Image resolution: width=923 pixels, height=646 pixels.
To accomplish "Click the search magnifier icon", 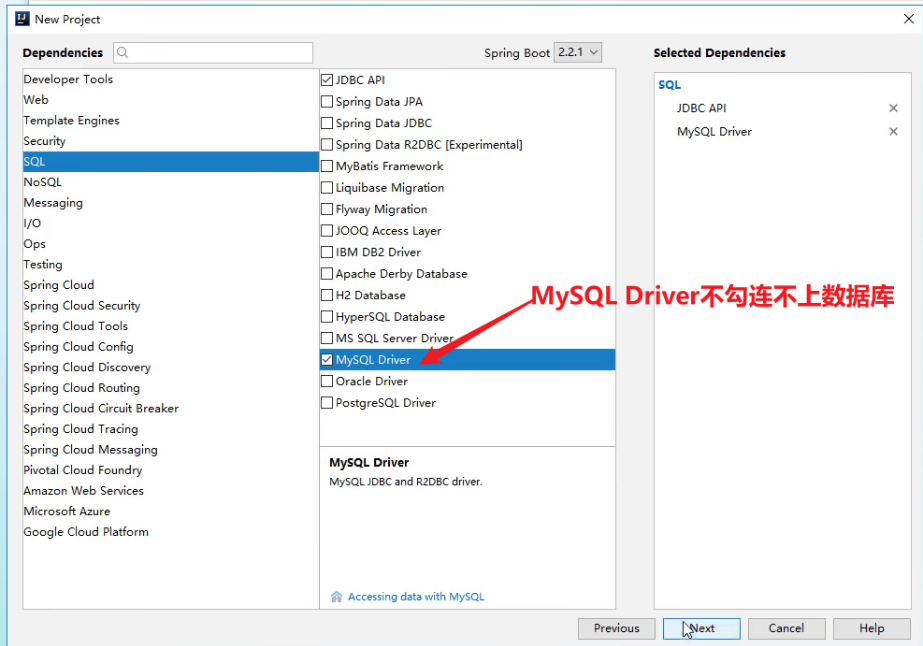I will click(x=122, y=52).
